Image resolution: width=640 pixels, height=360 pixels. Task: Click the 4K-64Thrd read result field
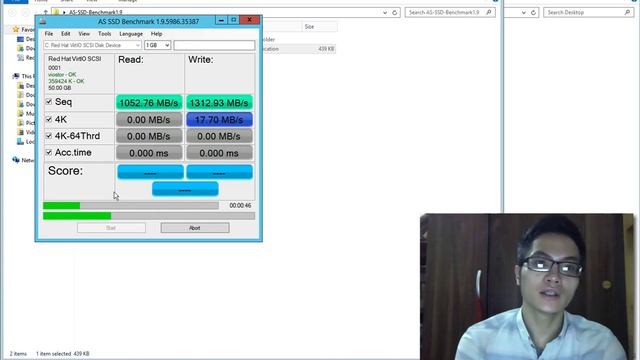tap(149, 136)
